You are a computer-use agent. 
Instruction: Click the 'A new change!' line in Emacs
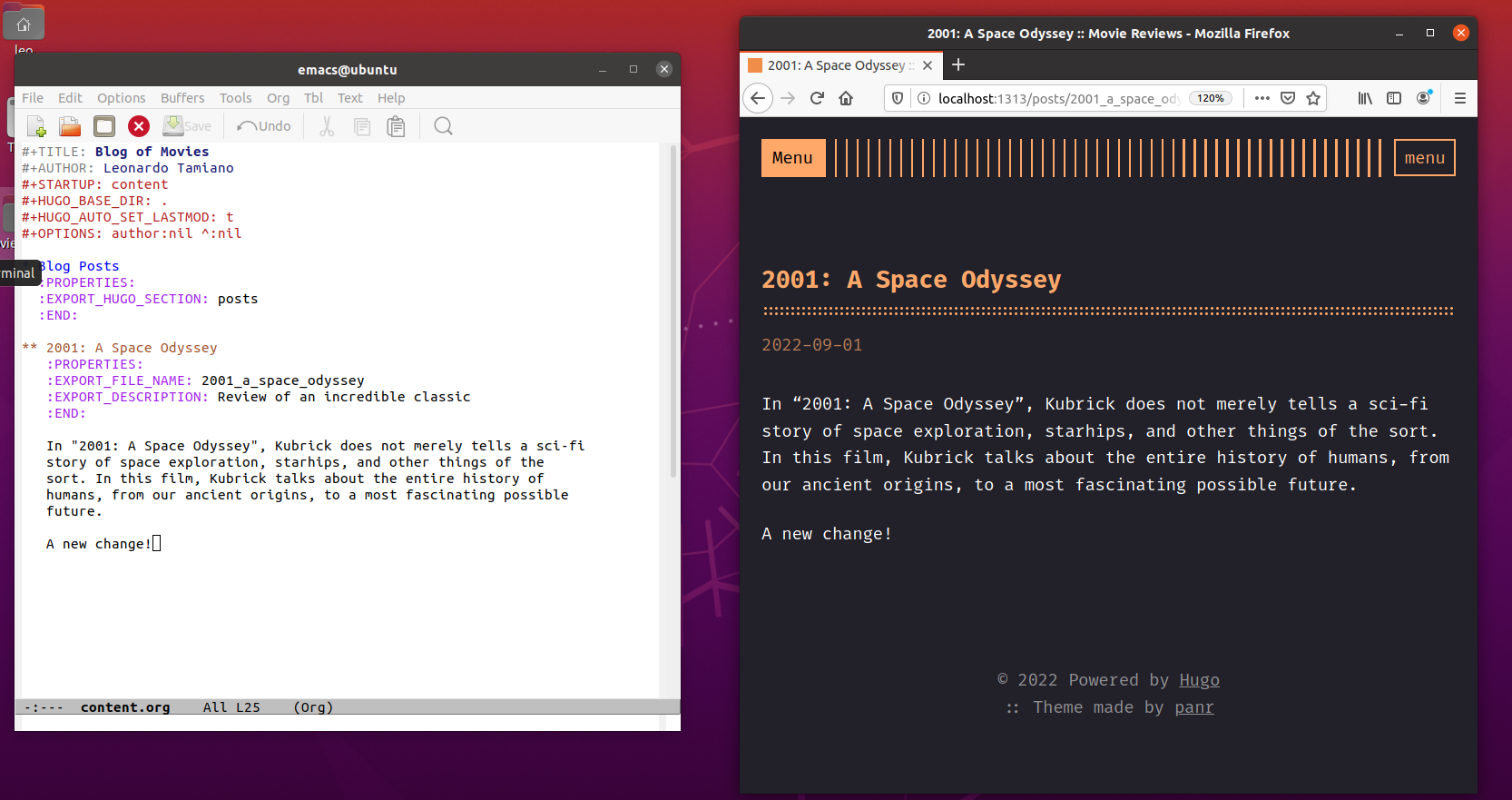(x=99, y=544)
